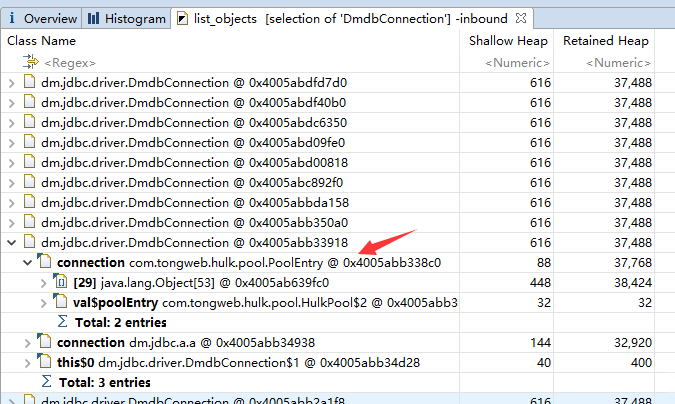Screen dimensions: 675x404
Task: Open the Histogram tab
Action: click(126, 19)
